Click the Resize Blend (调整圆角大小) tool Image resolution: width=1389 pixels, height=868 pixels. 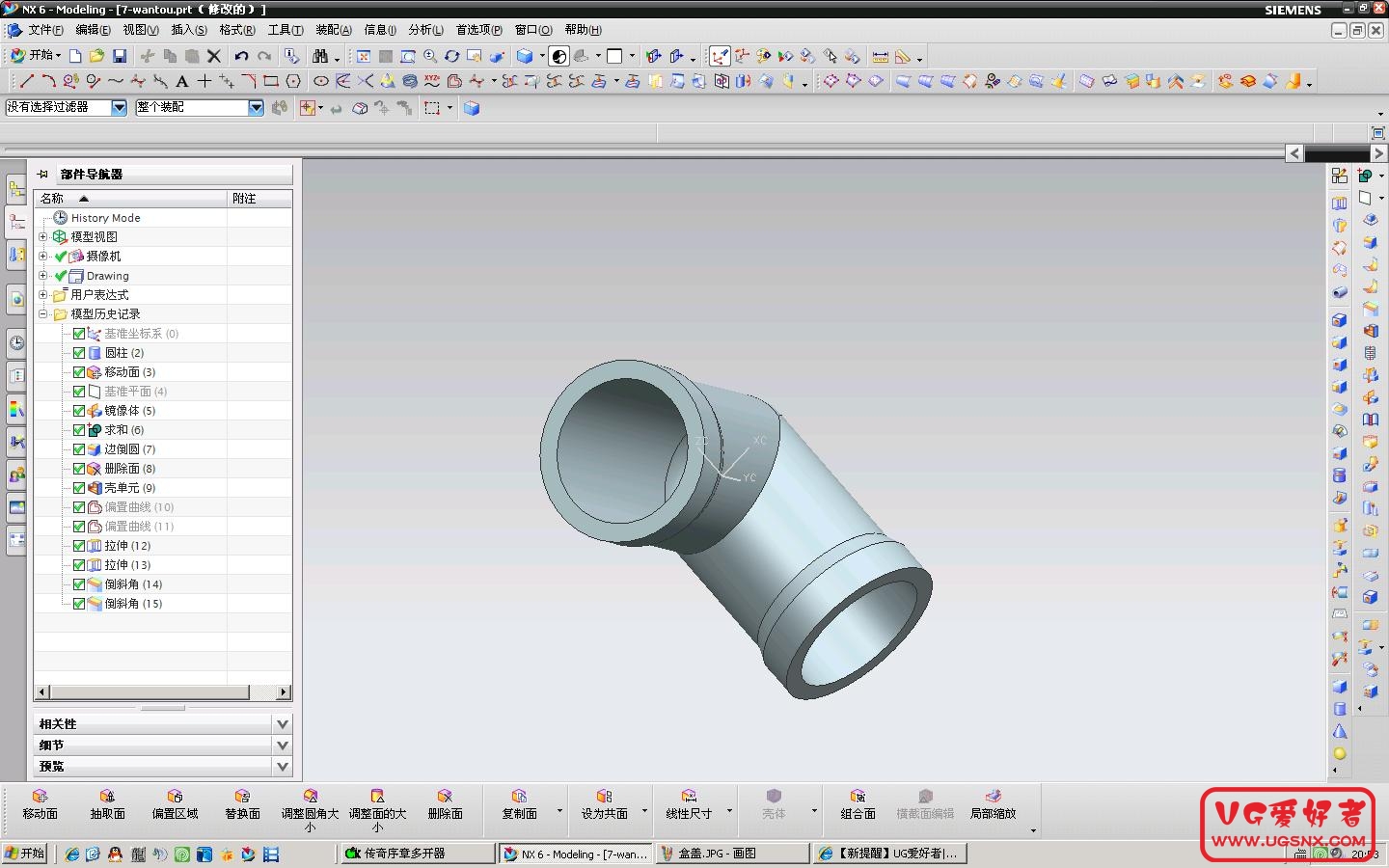coord(310,810)
